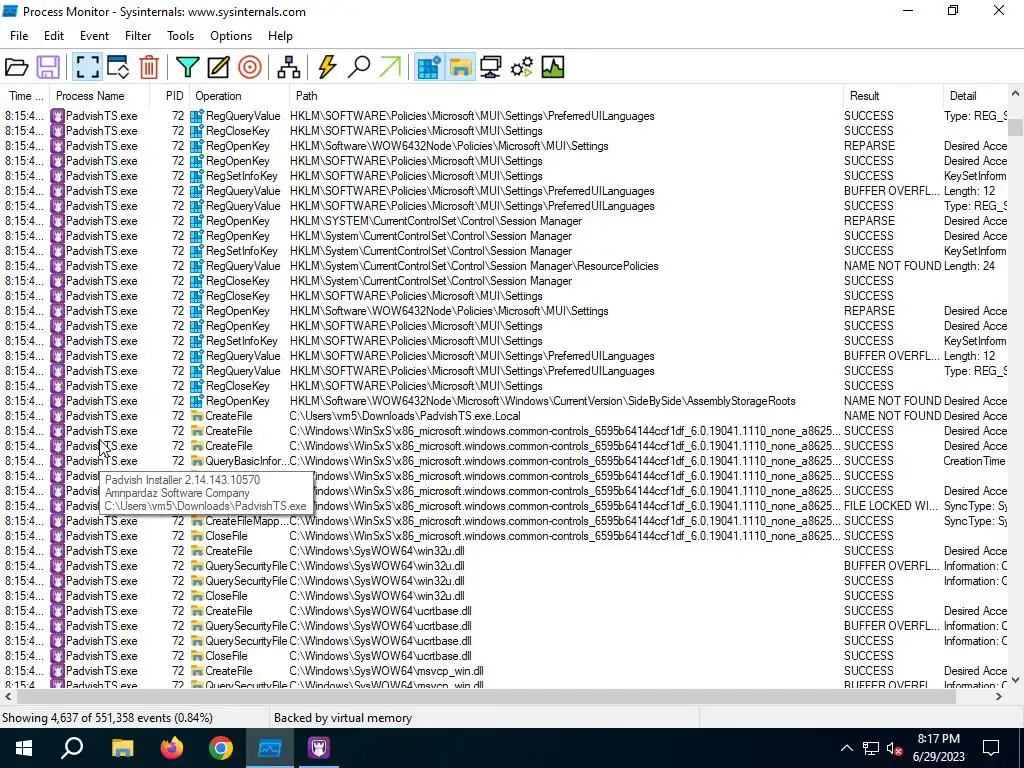Screen dimensions: 1024x768
Task: Click the QueryBasicInfor... operation cell
Action: click(x=239, y=461)
